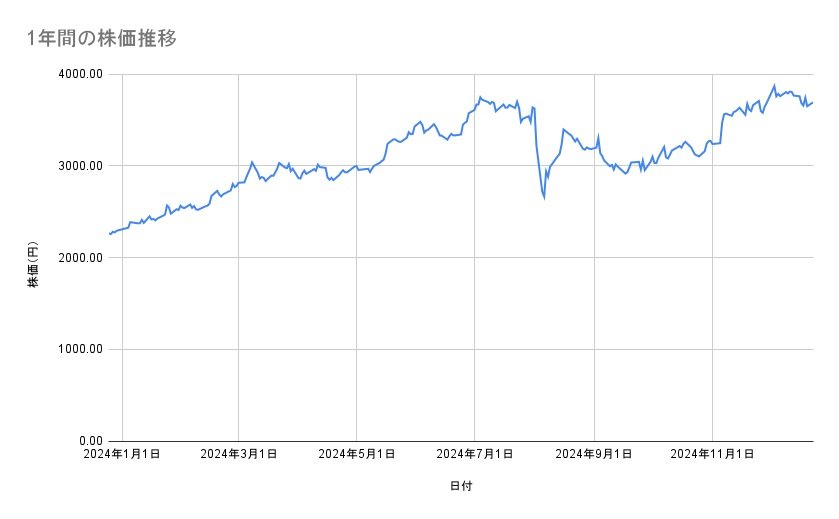The width and height of the screenshot is (839, 519).
Task: Click the early July peak on the line
Action: pos(480,97)
